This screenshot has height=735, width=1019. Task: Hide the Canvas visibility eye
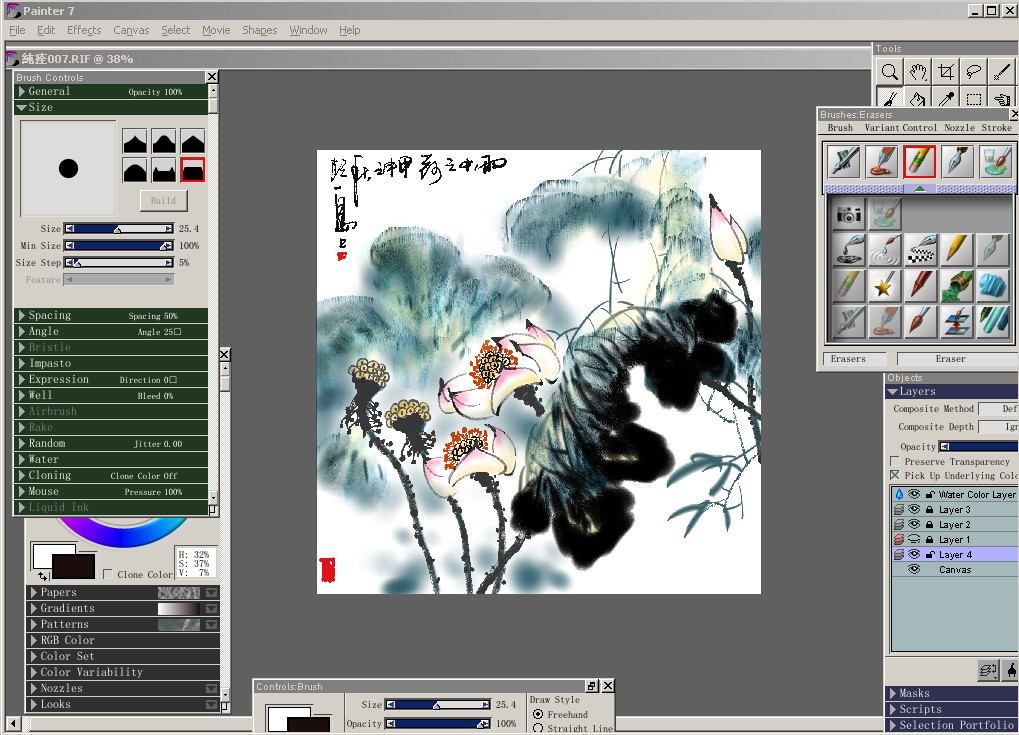point(914,569)
